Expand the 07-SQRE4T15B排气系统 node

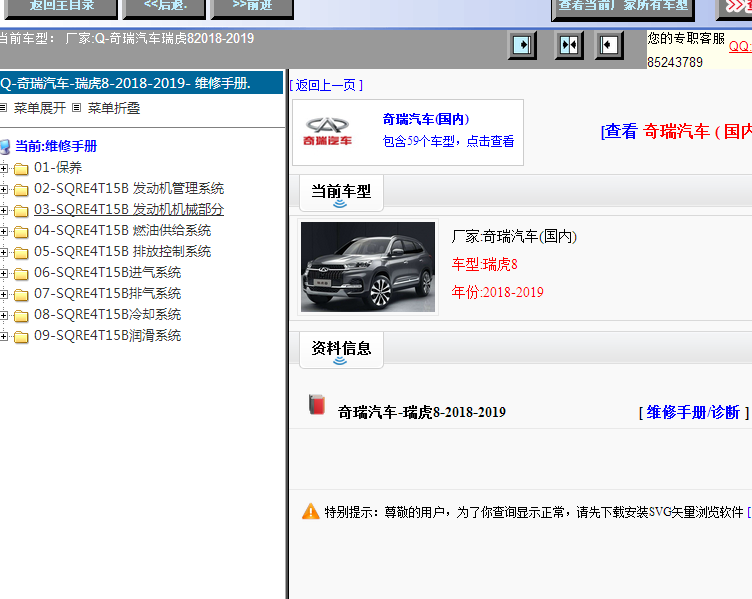pos(4,294)
